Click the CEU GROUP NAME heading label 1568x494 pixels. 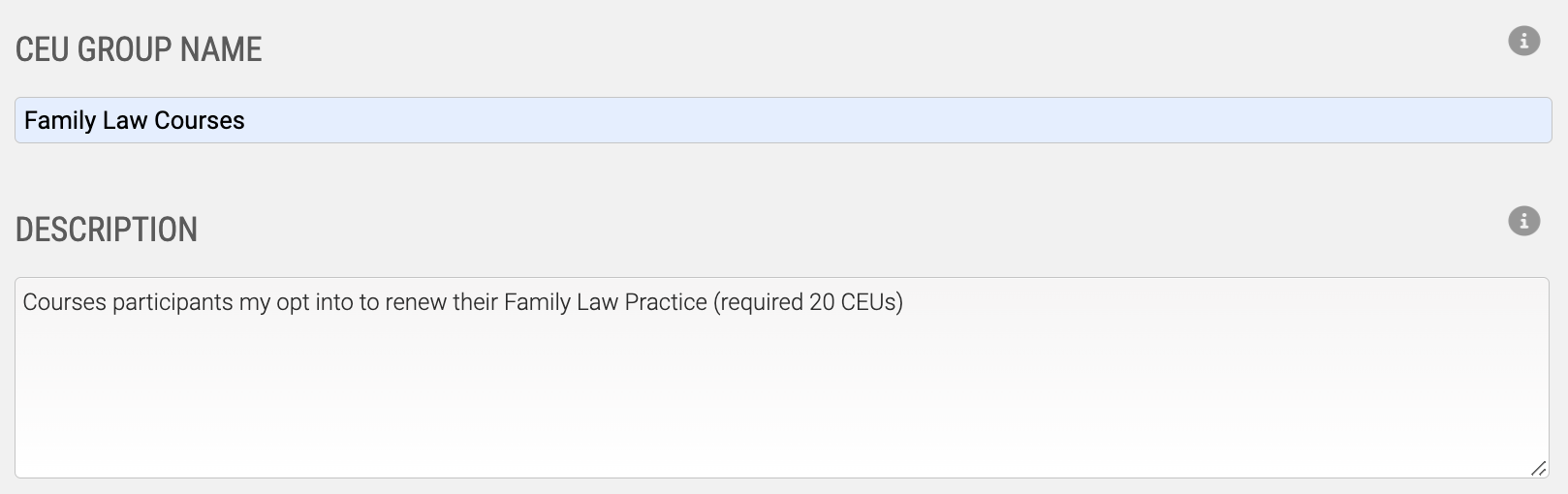pyautogui.click(x=139, y=49)
